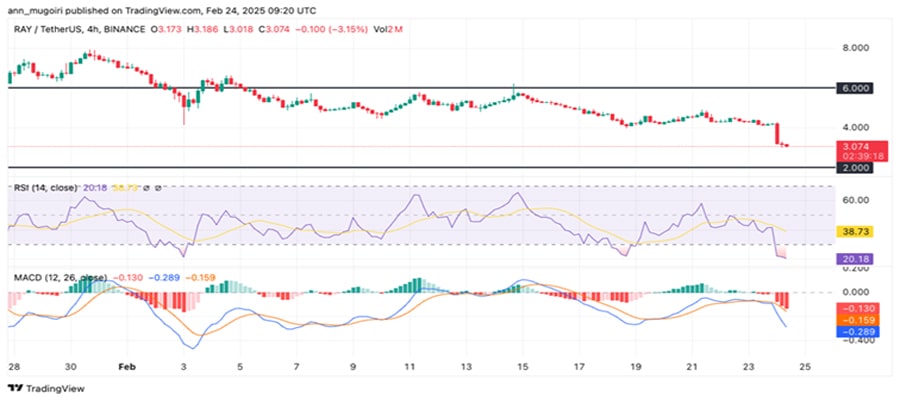
Task: Click the orange −0.159 MACD axis tag
Action: (x=858, y=320)
